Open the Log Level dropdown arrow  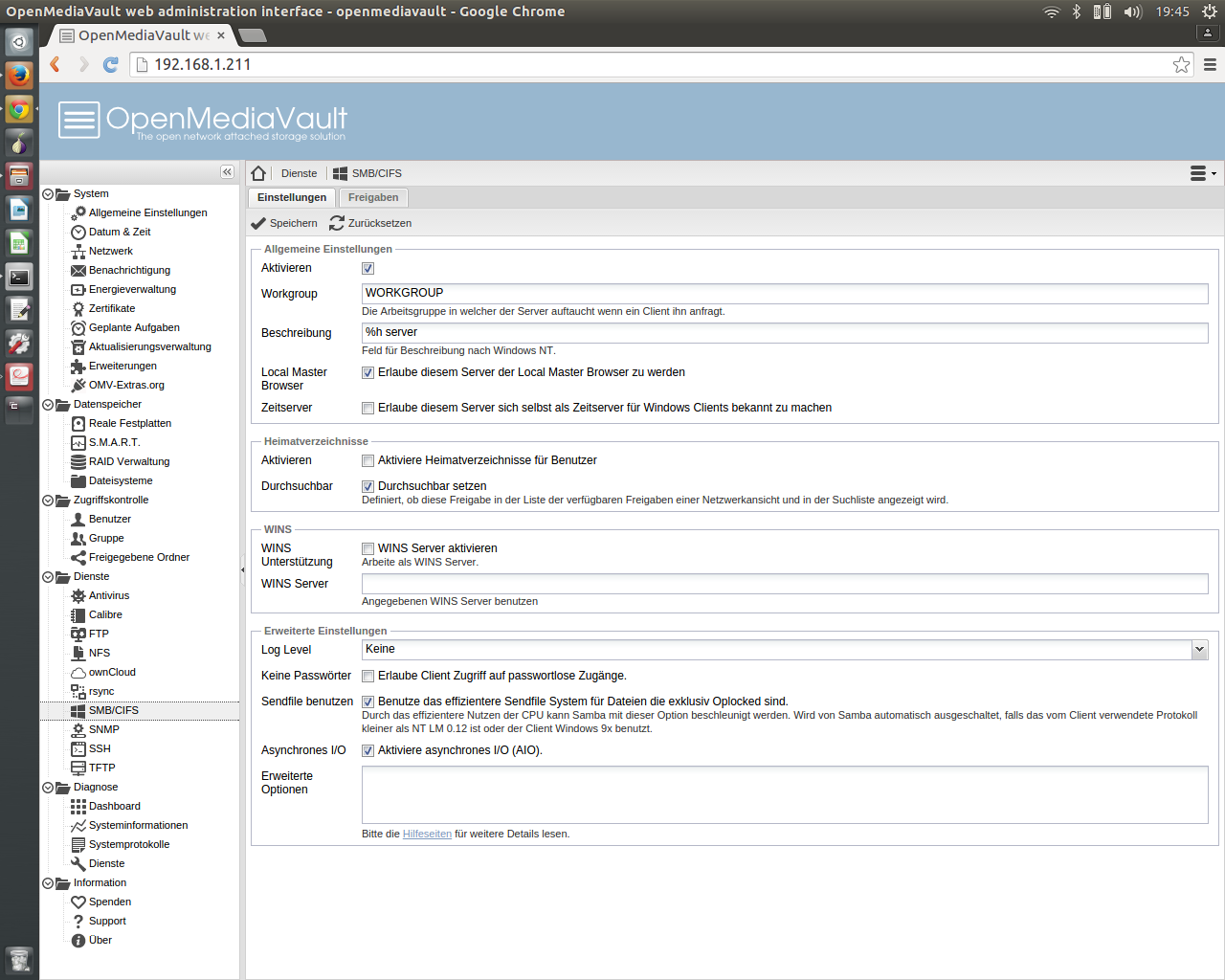[x=1199, y=650]
